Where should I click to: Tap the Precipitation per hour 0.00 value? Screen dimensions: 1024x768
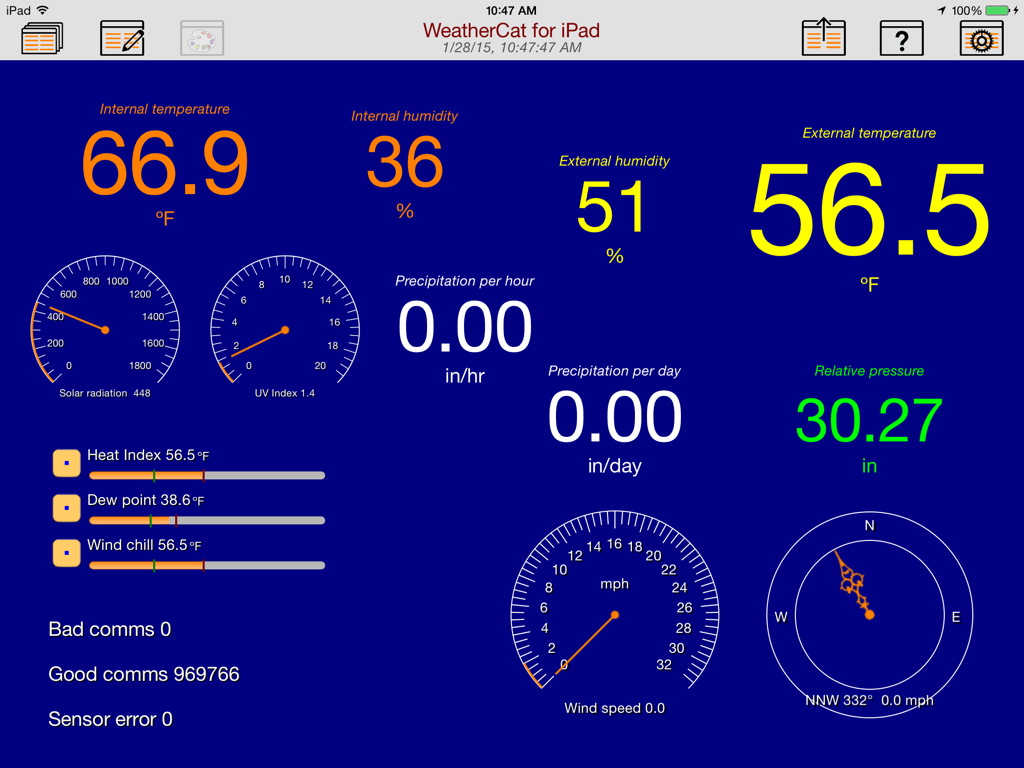point(465,327)
